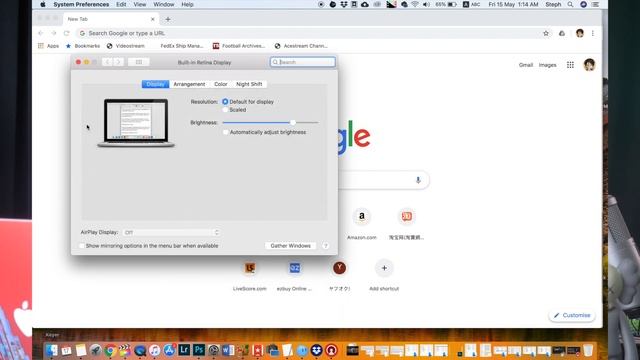
Task: Open QuickTime Player in the Dock
Action: [x=140, y=350]
